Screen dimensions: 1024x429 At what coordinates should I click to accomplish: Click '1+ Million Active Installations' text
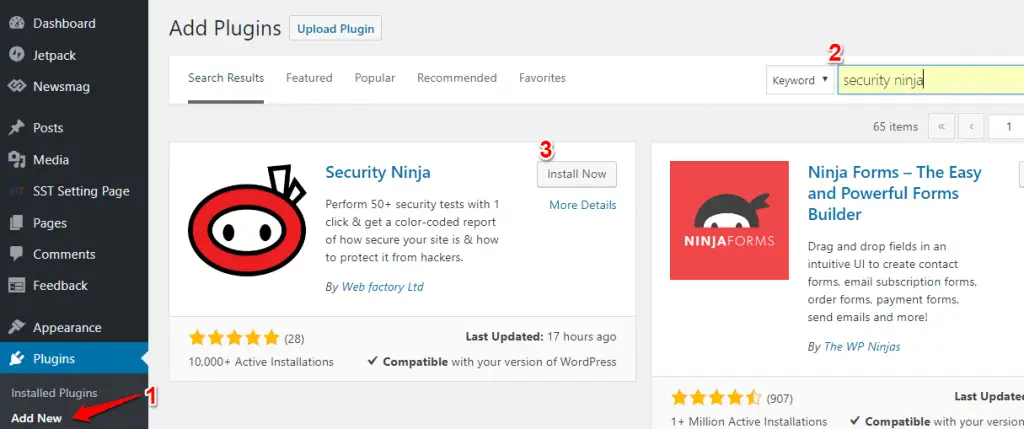pyautogui.click(x=749, y=421)
